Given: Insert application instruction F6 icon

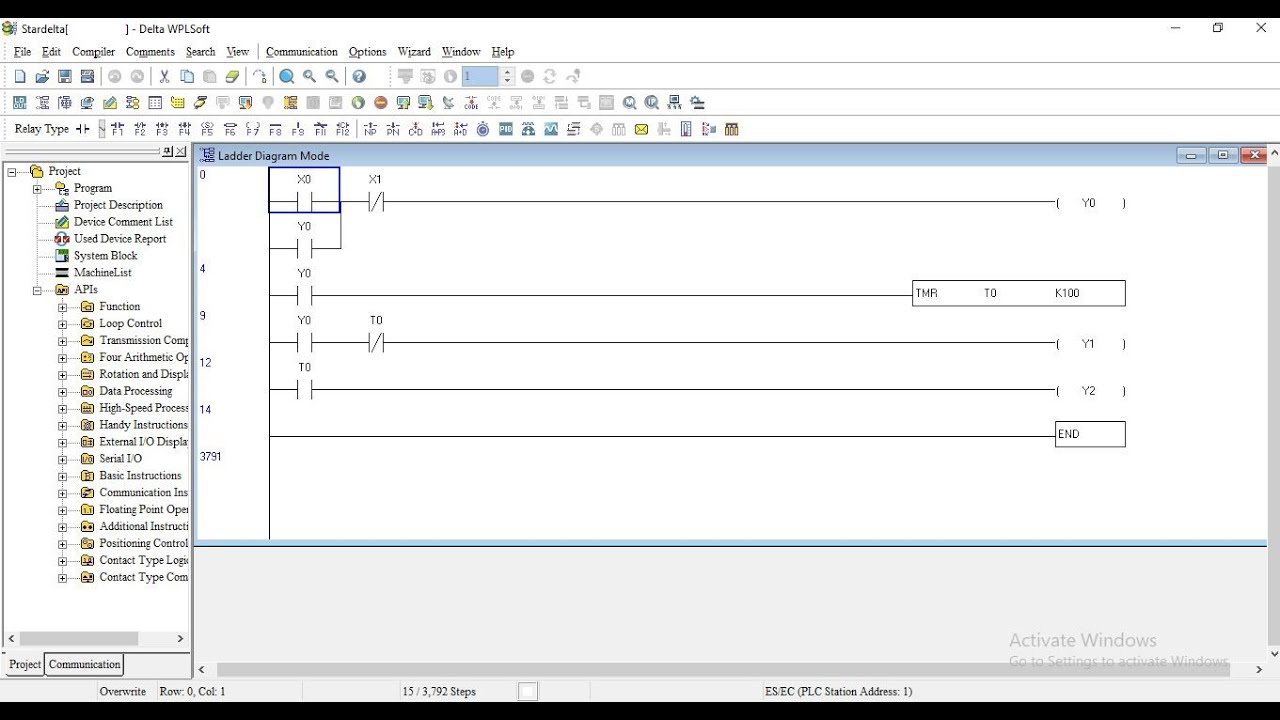Looking at the screenshot, I should click(230, 129).
